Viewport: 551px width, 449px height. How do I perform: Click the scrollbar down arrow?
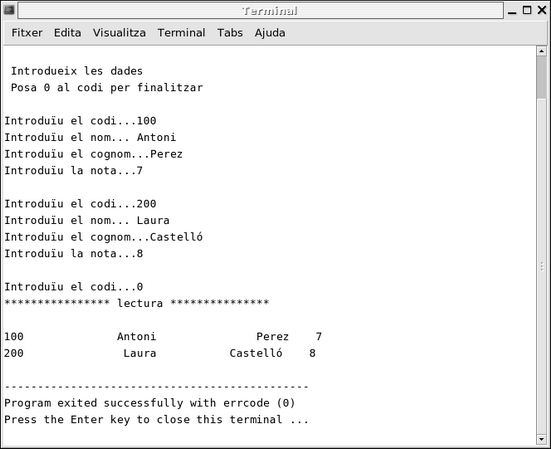click(x=542, y=439)
